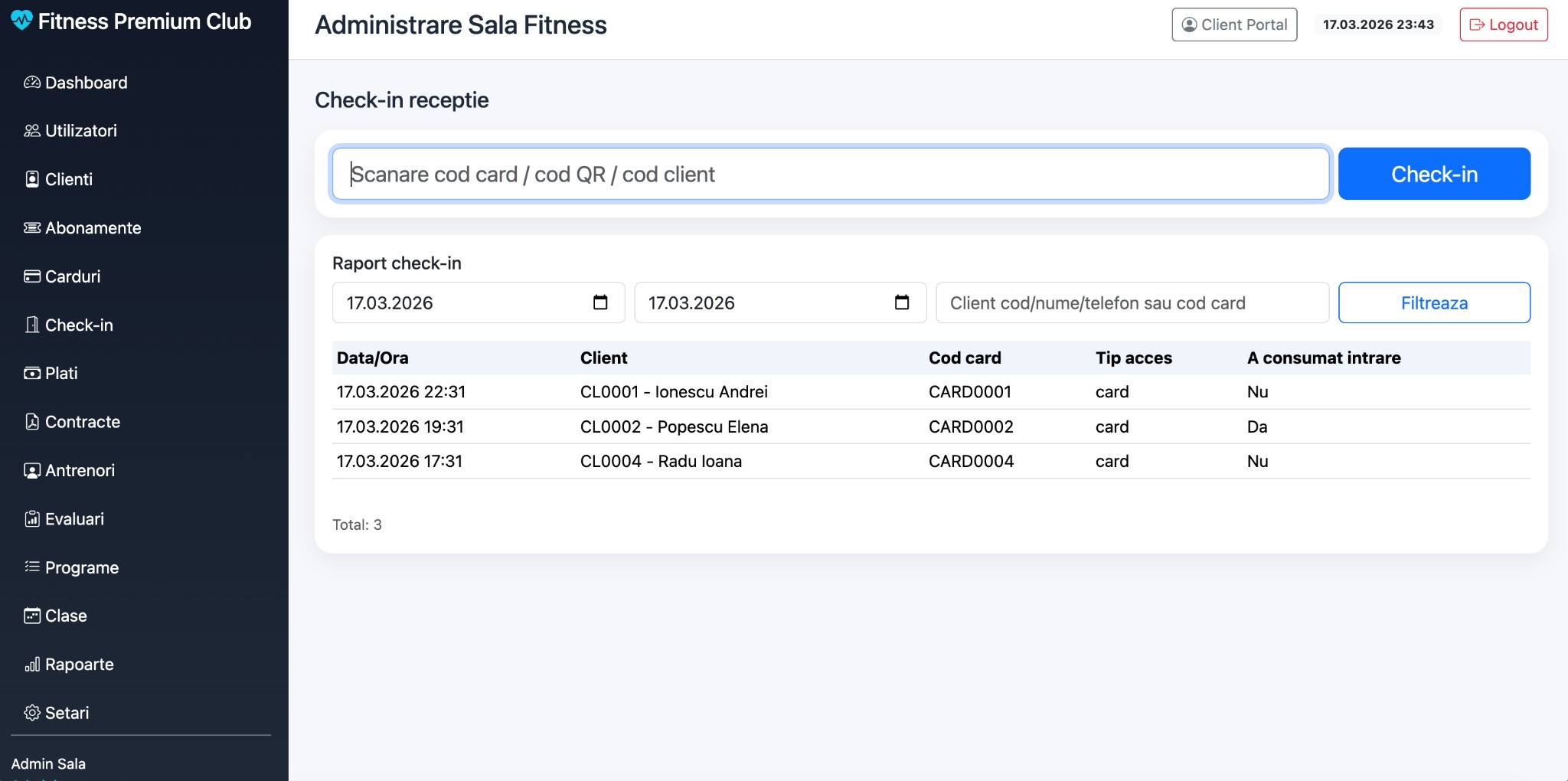
Task: Click the Setari gear icon
Action: 32,713
